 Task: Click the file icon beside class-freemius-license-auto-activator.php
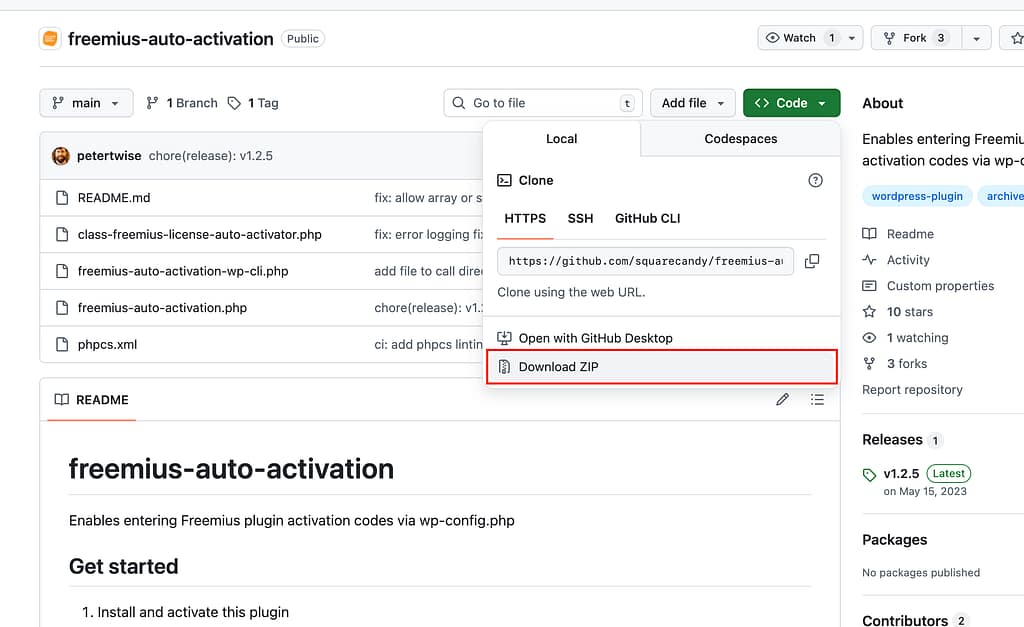(x=62, y=234)
